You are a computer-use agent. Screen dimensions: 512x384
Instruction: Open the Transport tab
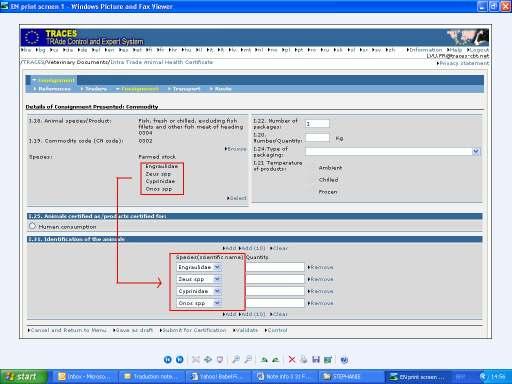(184, 89)
